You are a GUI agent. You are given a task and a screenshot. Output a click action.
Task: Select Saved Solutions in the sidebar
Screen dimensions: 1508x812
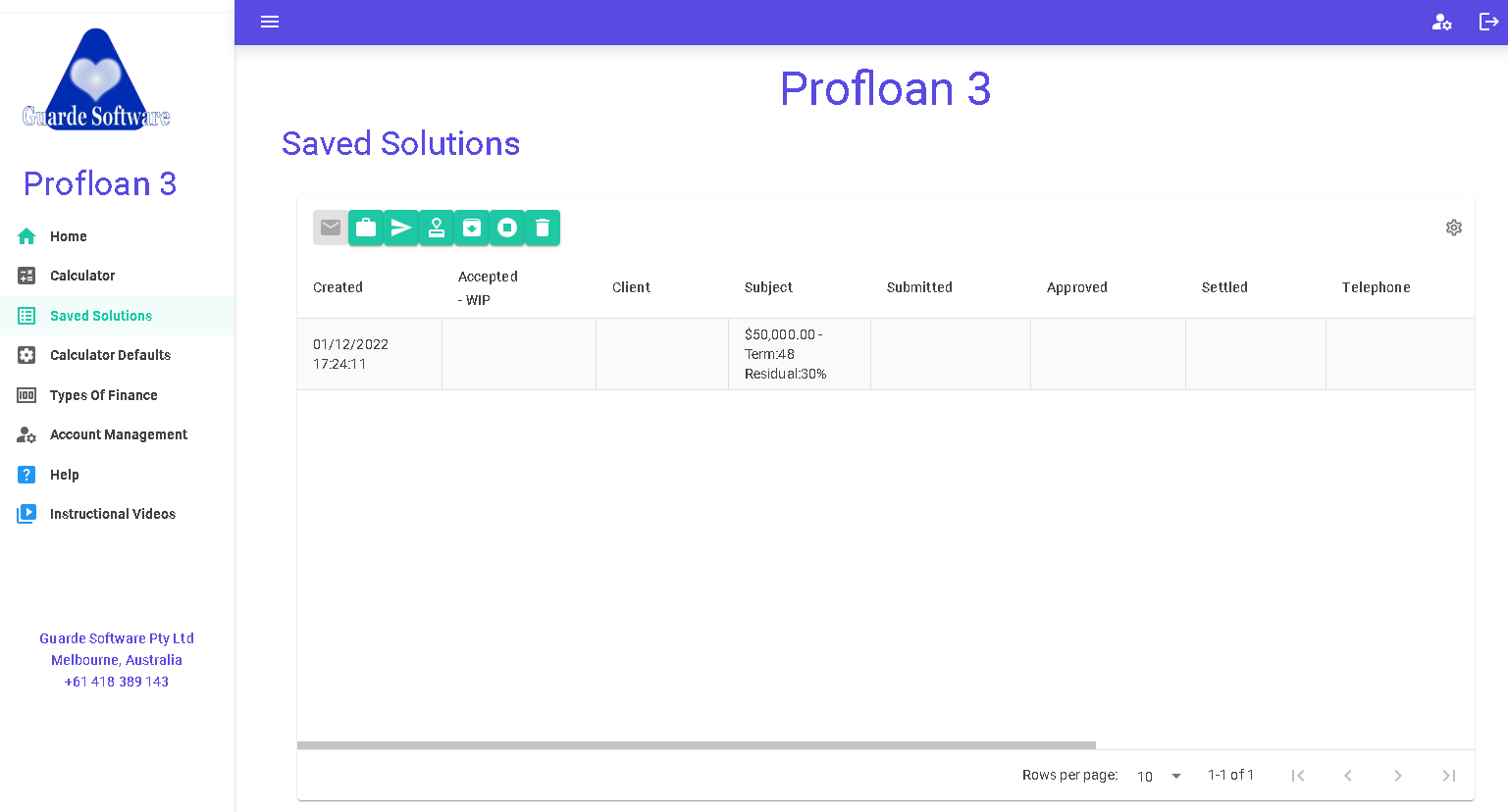coord(117,316)
